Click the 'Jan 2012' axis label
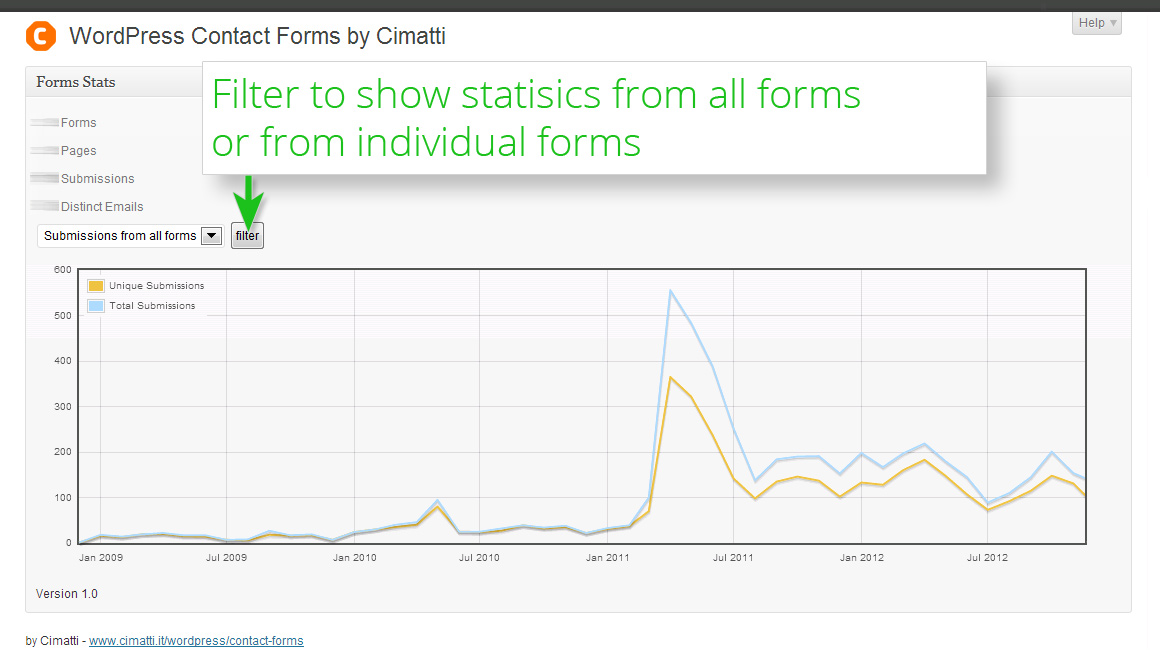1160x653 pixels. click(x=862, y=558)
